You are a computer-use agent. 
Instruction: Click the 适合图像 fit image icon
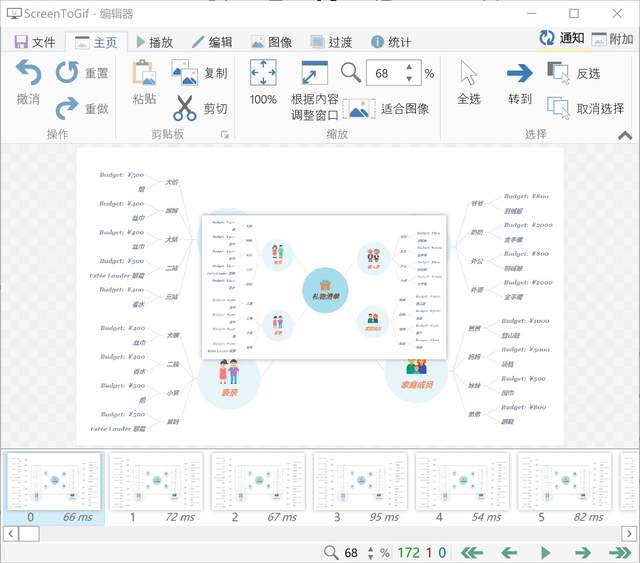click(359, 109)
